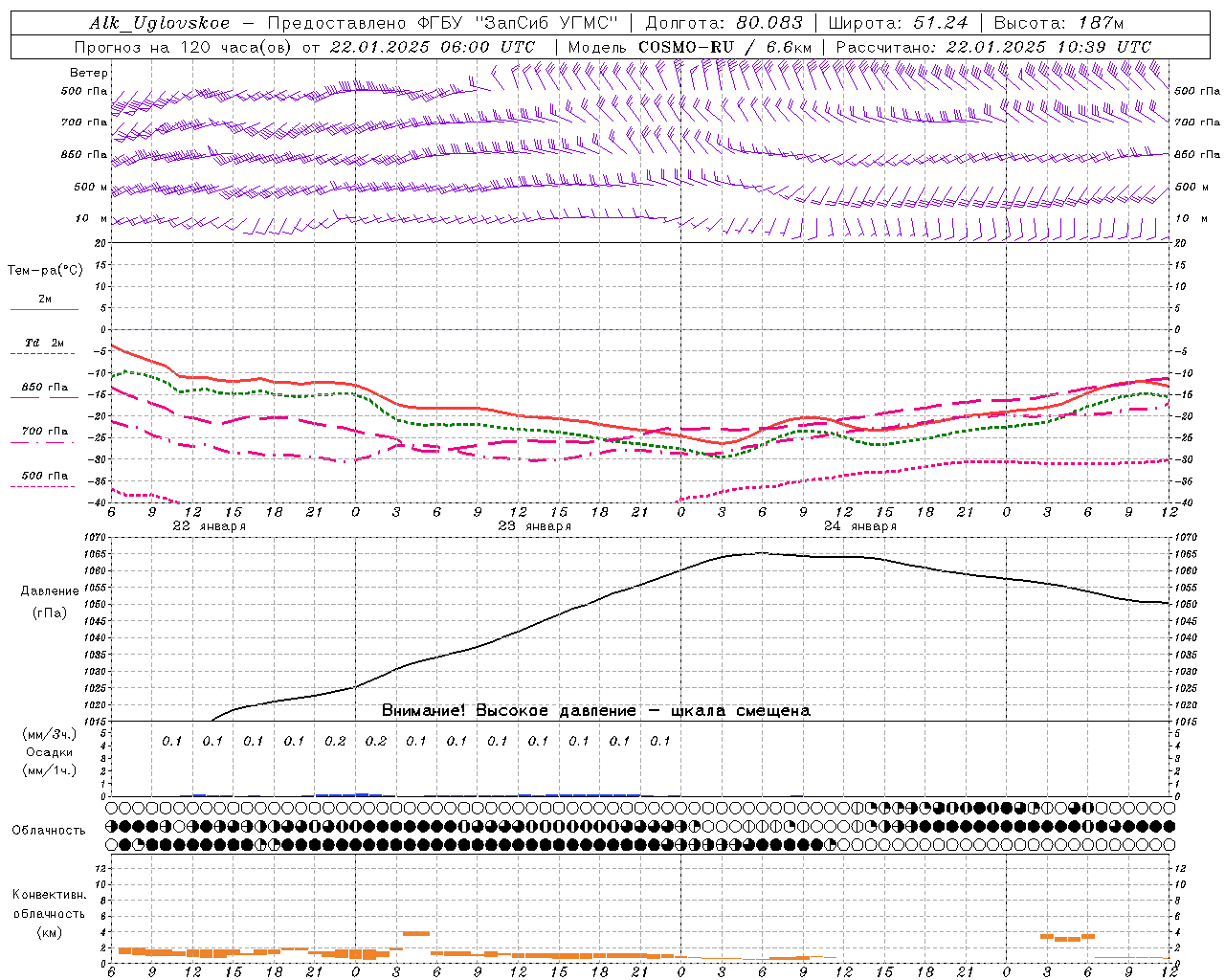This screenshot has height=980, width=1225.
Task: Select the "Осадки" precipitation label
Action: (50, 752)
